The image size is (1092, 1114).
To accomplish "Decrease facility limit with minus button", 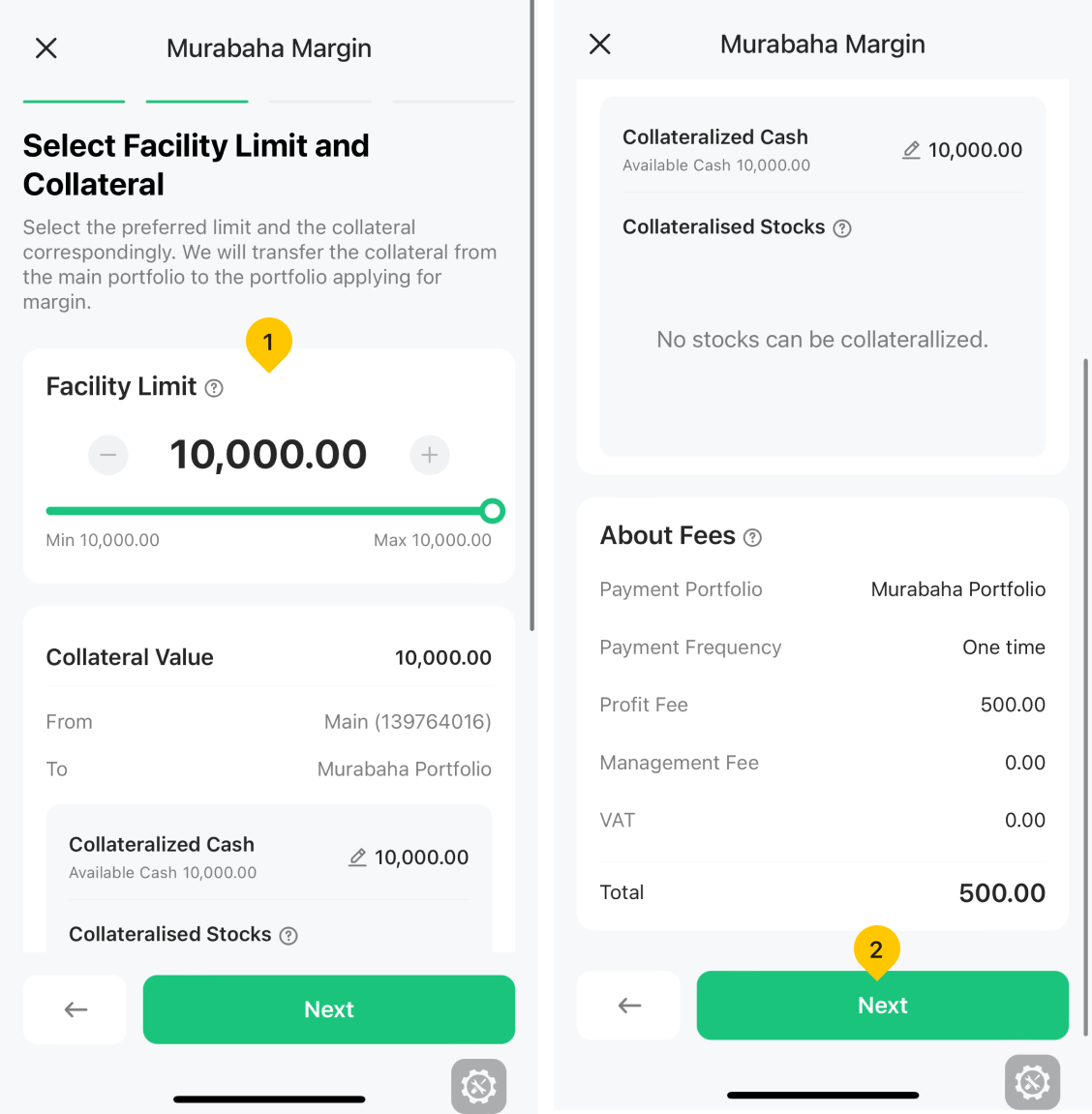I will click(108, 455).
